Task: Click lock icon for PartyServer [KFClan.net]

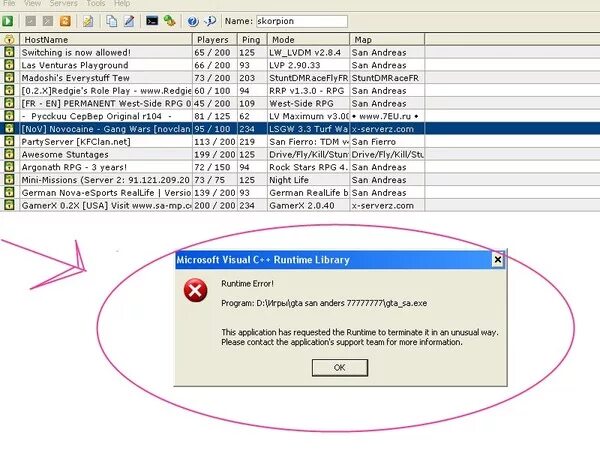Action: coord(9,141)
